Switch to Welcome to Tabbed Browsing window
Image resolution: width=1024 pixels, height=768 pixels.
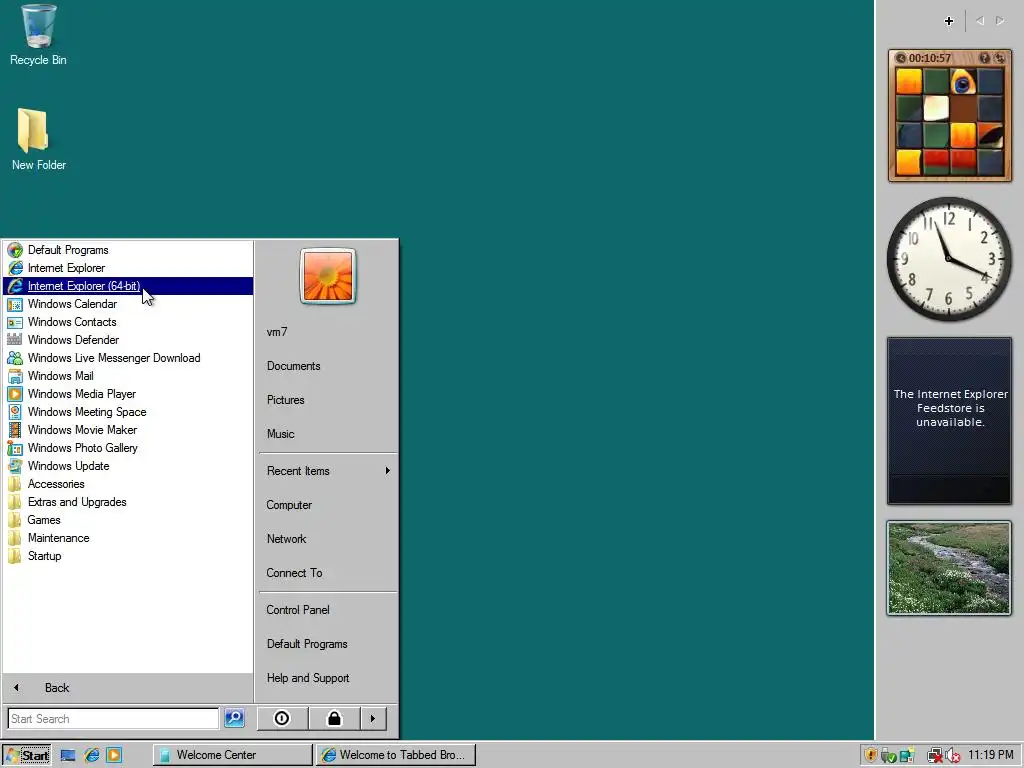(396, 755)
